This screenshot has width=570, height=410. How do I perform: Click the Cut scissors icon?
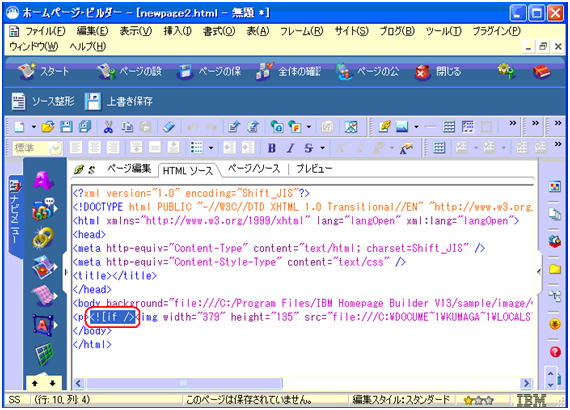point(108,127)
